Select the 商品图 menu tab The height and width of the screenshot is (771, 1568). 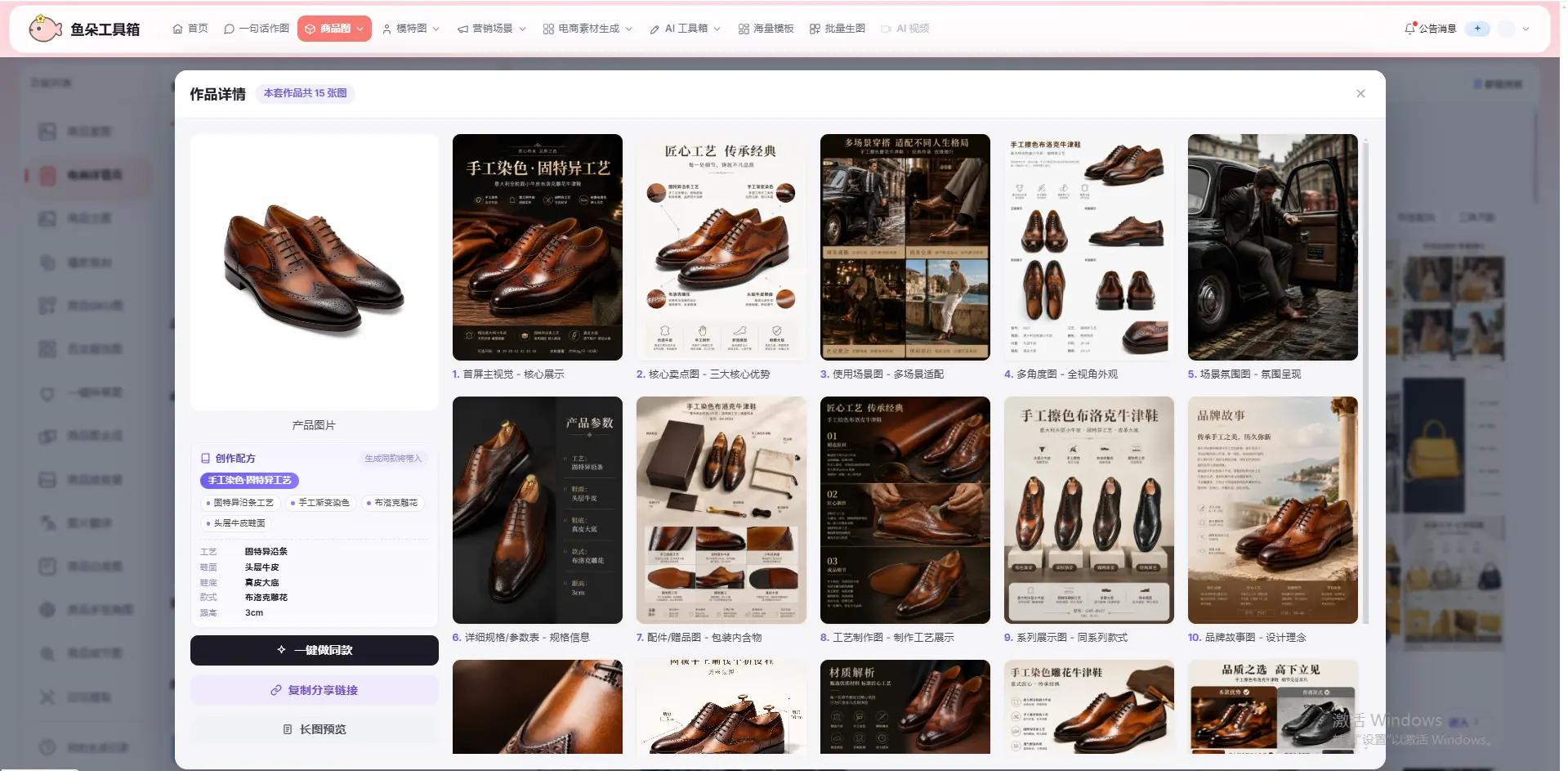[334, 29]
